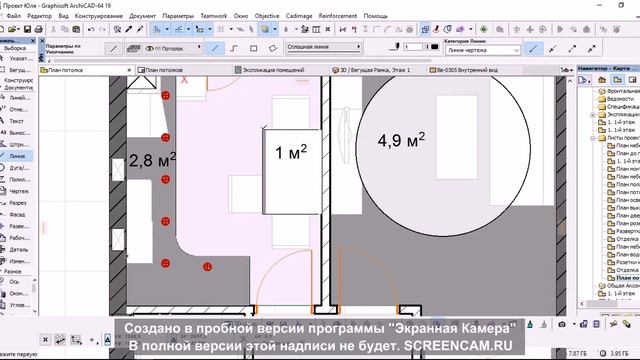640x360 pixels.
Task: Open navigator Project Map view button
Action: [602, 80]
